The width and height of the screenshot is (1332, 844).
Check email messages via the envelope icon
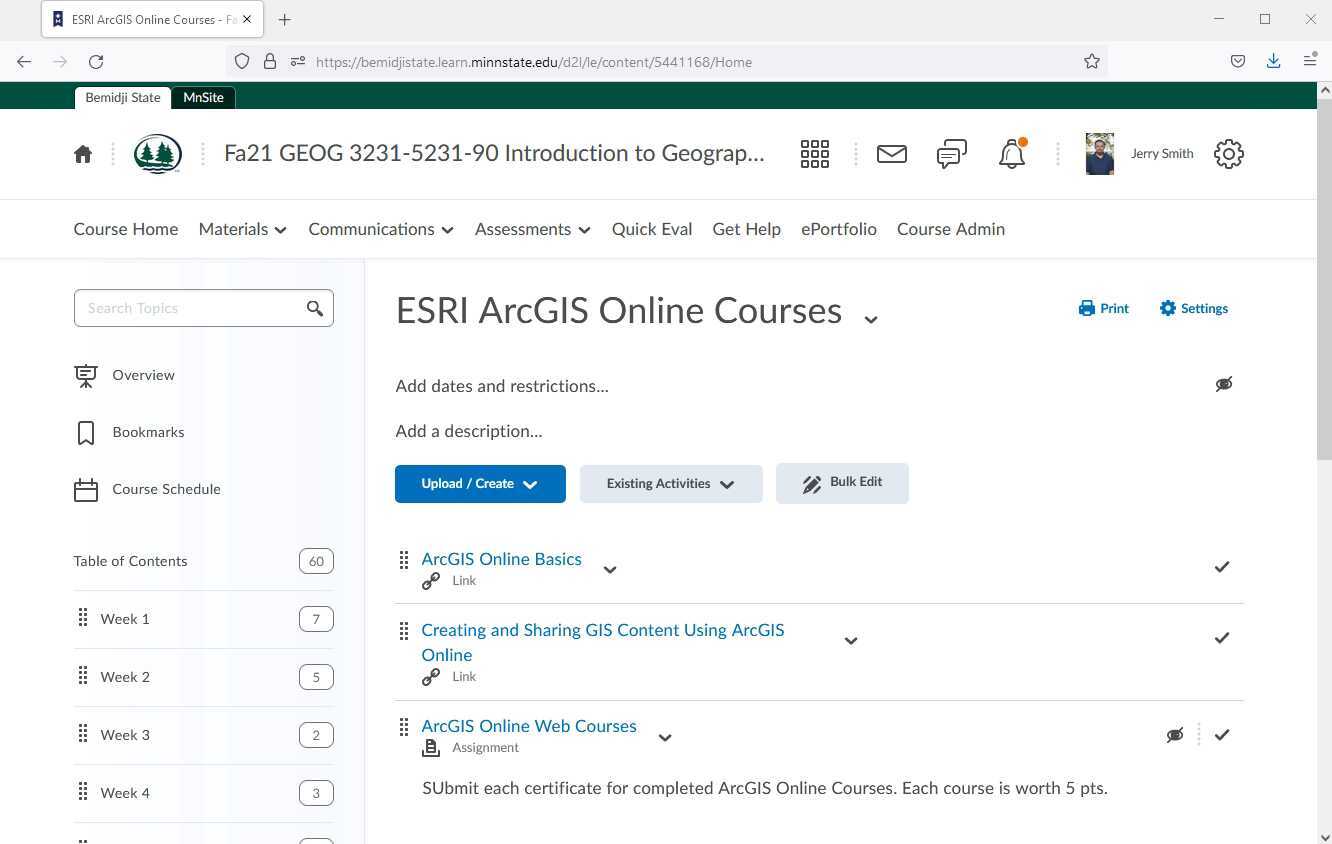click(891, 153)
